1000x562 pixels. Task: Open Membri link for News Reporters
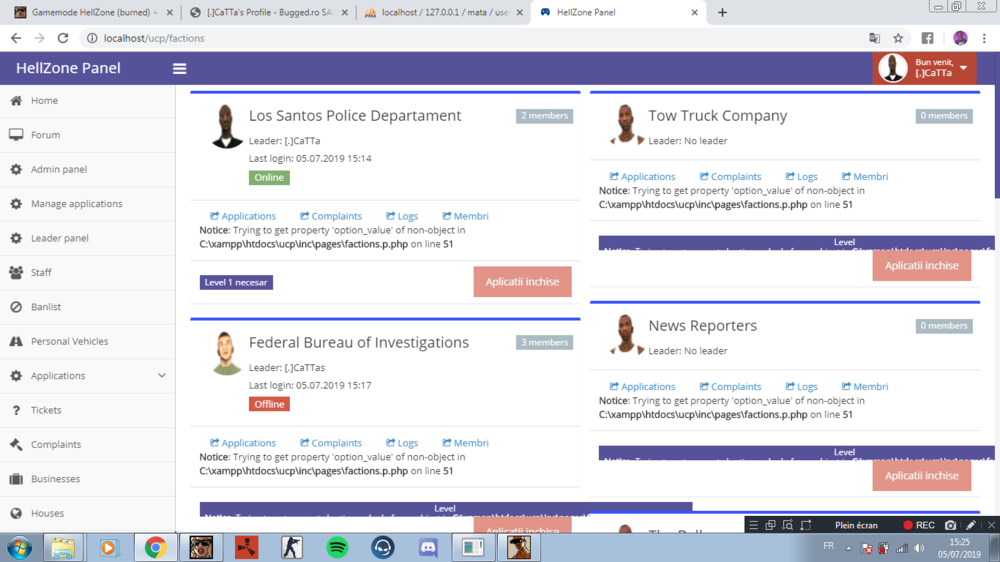865,387
